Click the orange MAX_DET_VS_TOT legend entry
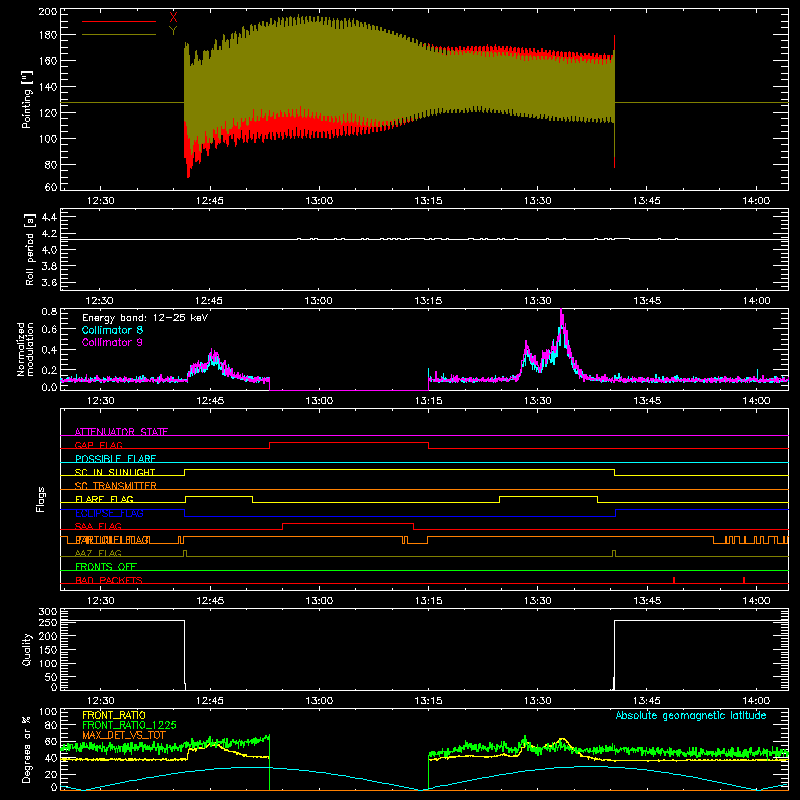This screenshot has height=800, width=800. pyautogui.click(x=124, y=735)
